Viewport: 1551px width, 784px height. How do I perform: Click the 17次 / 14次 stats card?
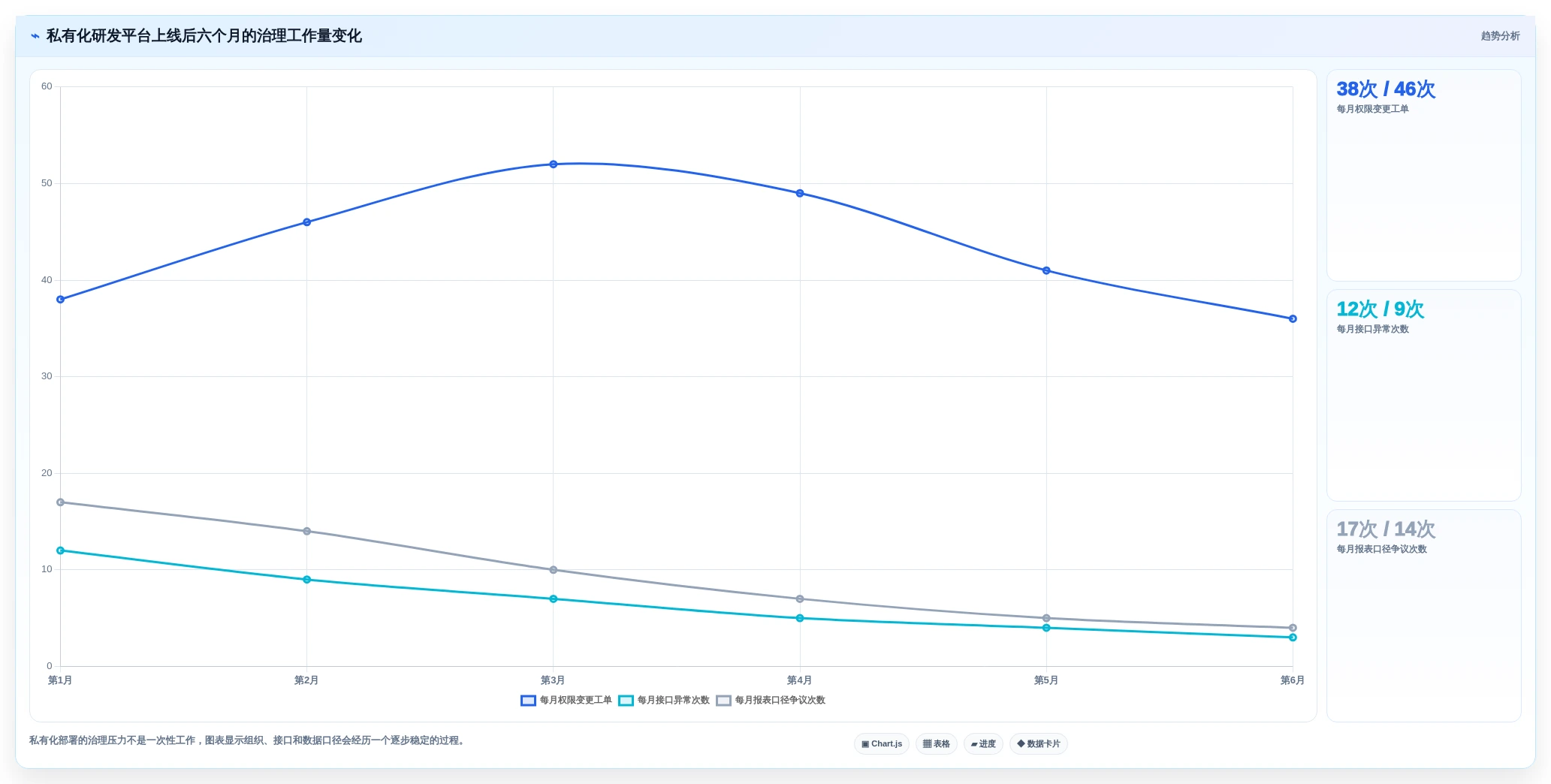click(1423, 616)
